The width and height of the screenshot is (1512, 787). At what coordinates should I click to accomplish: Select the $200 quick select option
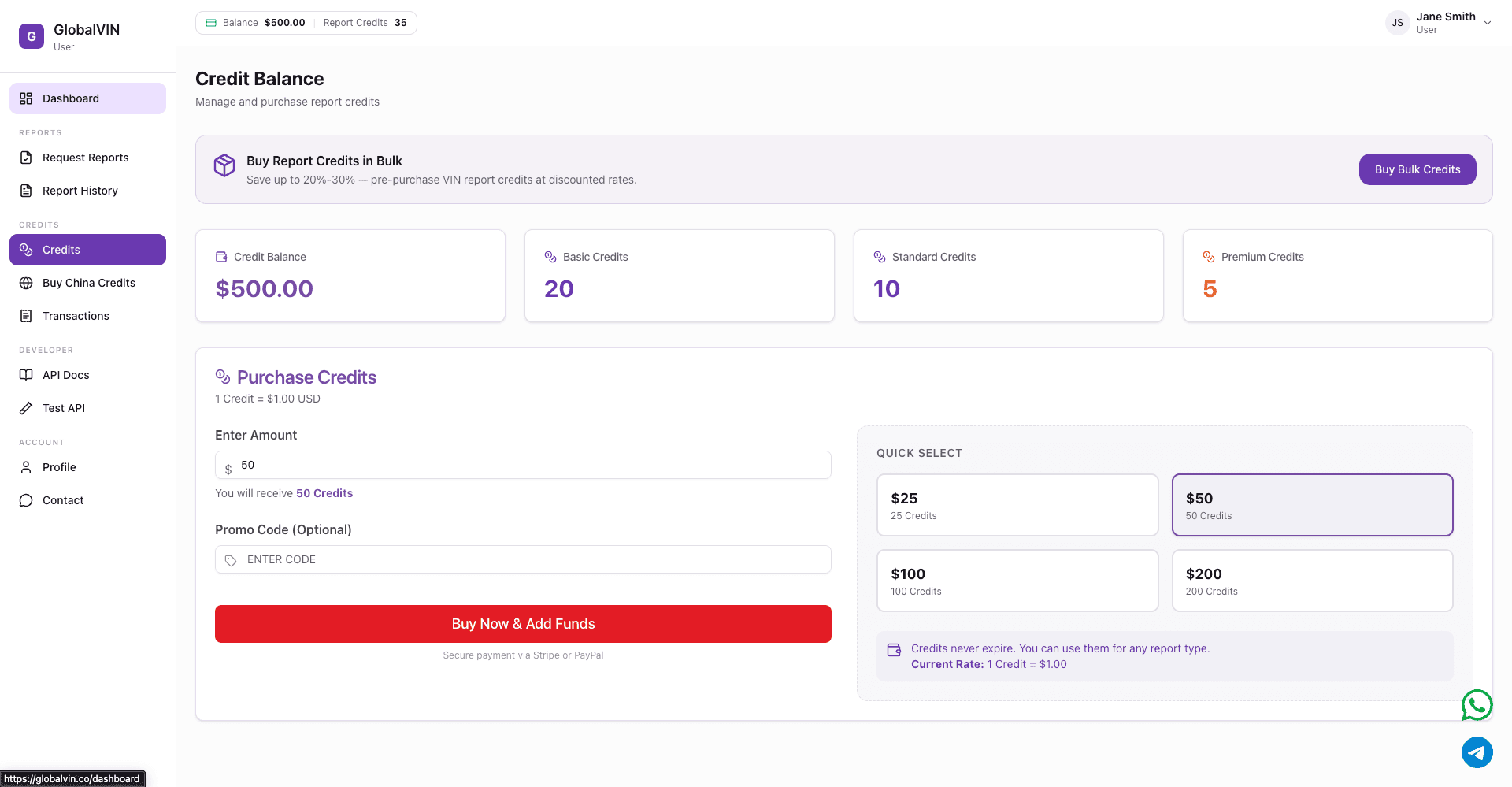1312,581
